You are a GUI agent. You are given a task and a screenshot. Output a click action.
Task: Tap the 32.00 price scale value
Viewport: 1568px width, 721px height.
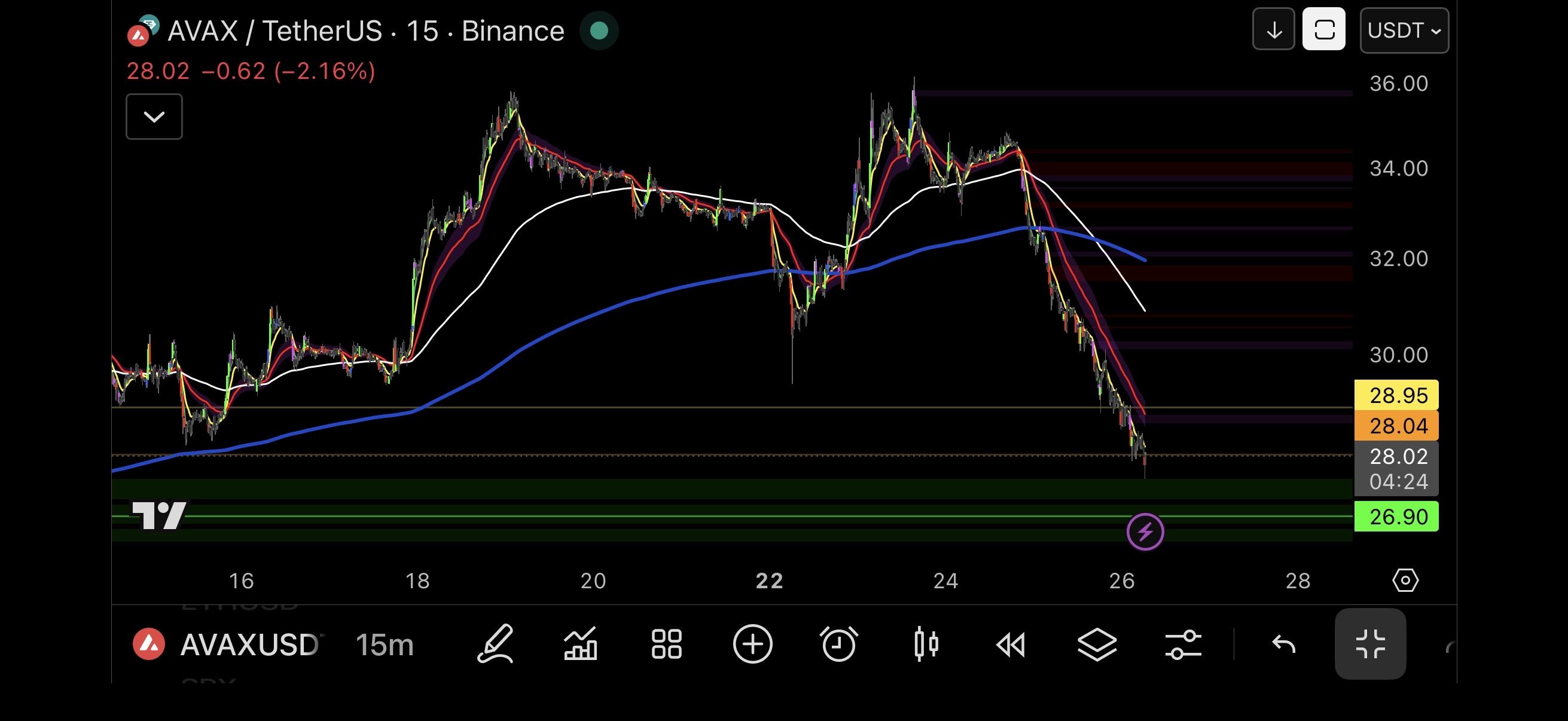tap(1398, 259)
